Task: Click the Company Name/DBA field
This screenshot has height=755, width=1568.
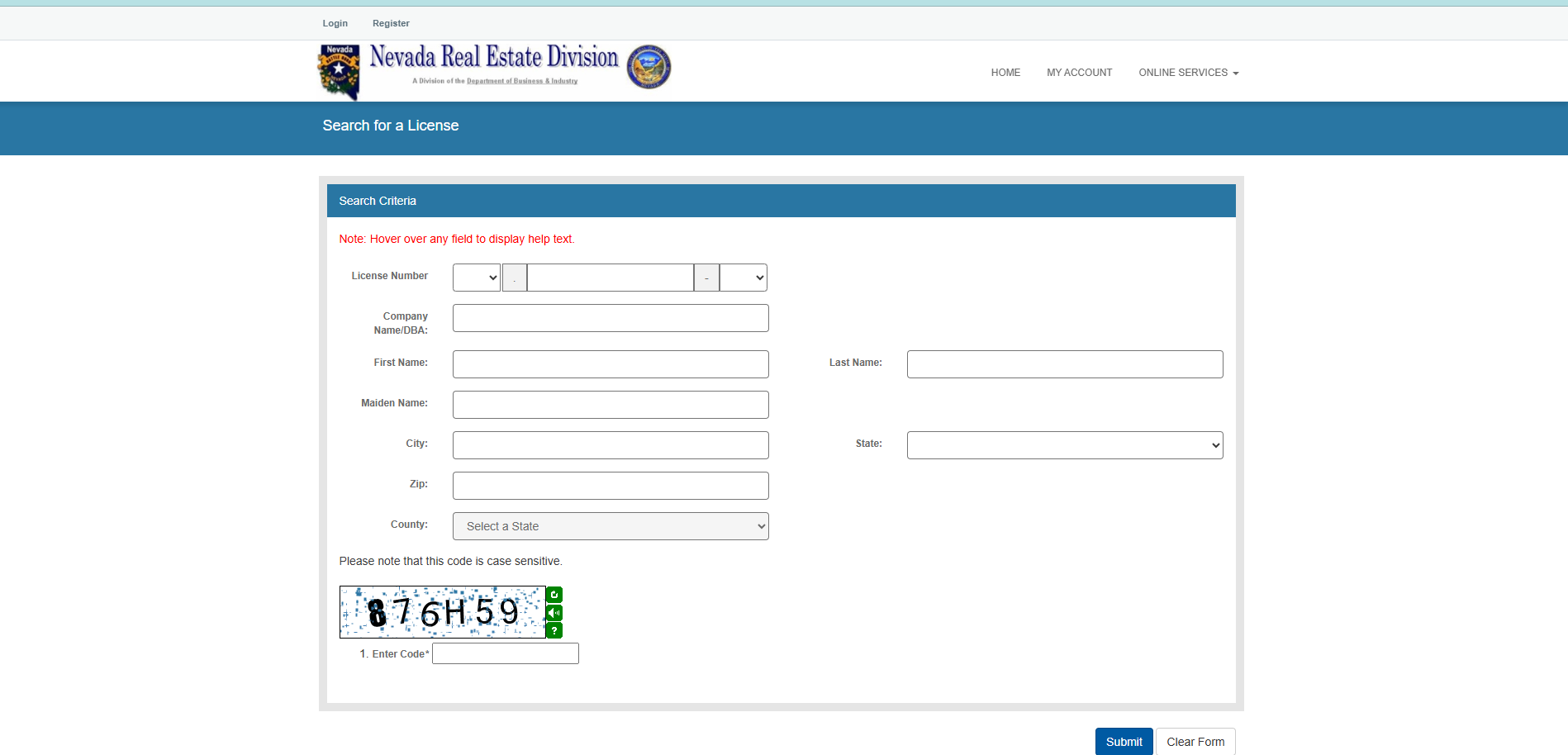Action: [x=611, y=318]
